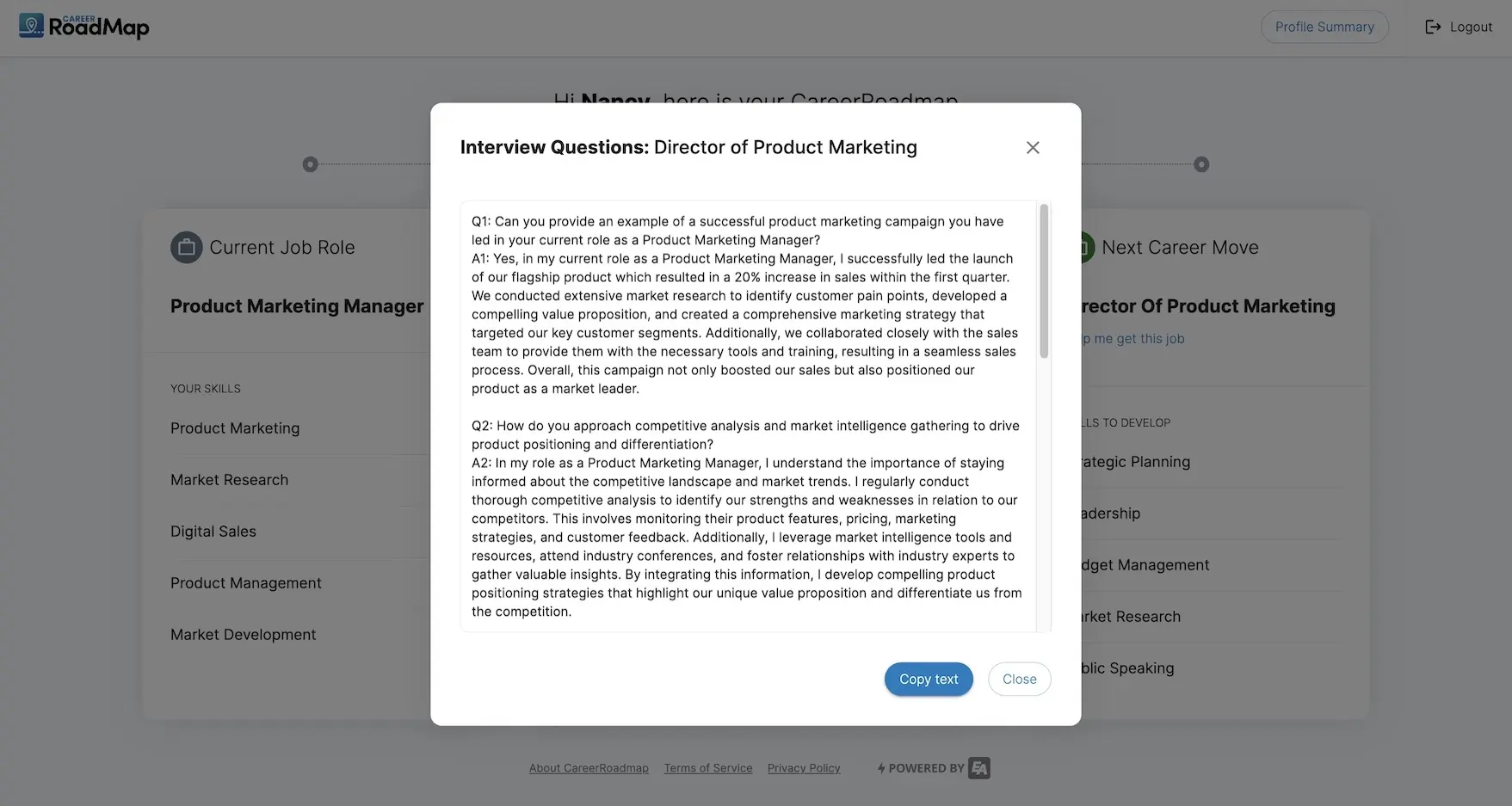
Task: Dismiss the dialog with the X icon
Action: 1033,148
